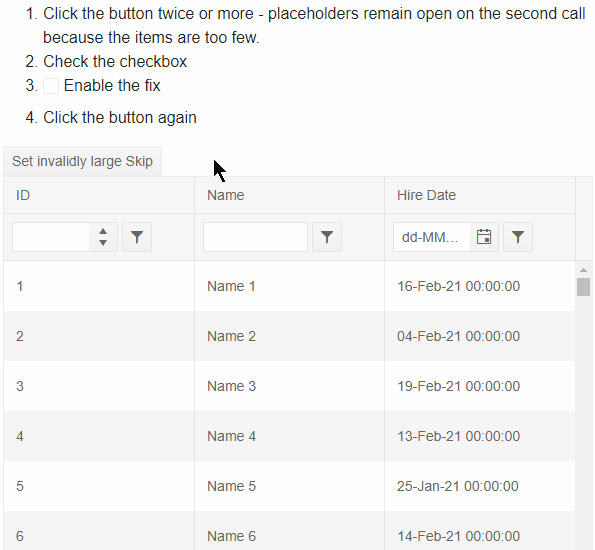The height and width of the screenshot is (550, 595).
Task: Click the ID column filter funnel icon
Action: pos(137,237)
